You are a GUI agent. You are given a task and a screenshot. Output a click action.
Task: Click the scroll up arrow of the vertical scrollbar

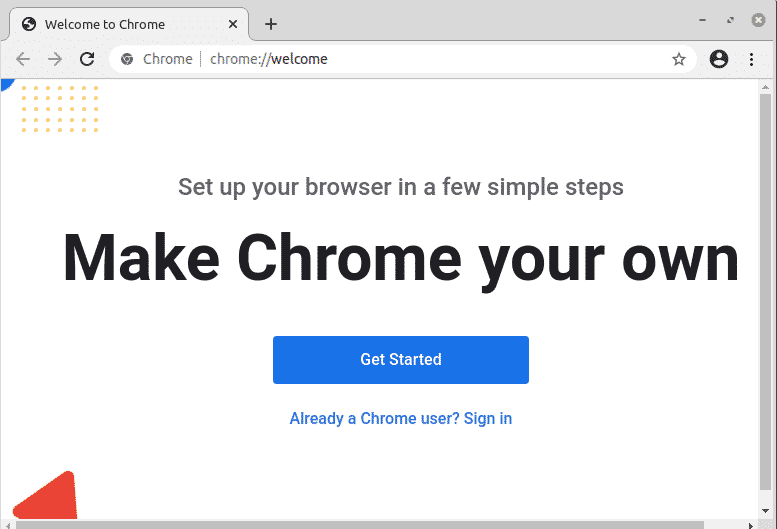pyautogui.click(x=766, y=87)
